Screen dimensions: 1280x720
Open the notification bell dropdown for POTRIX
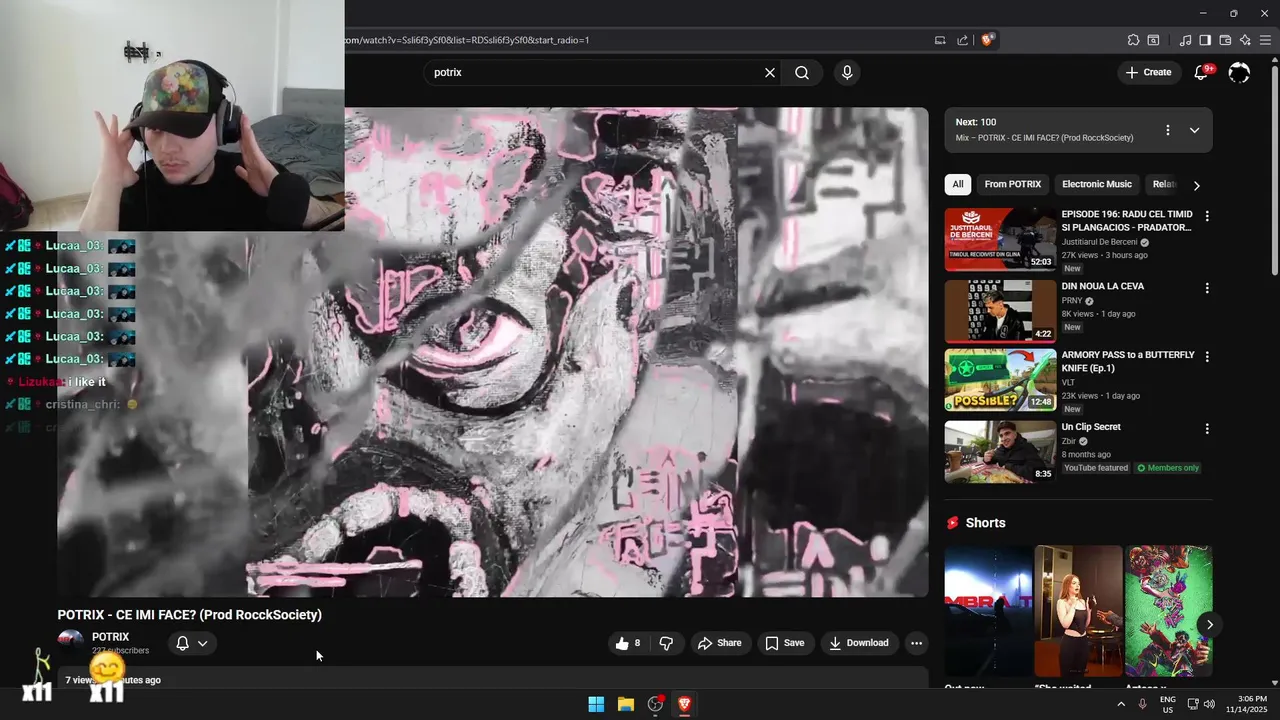point(192,643)
